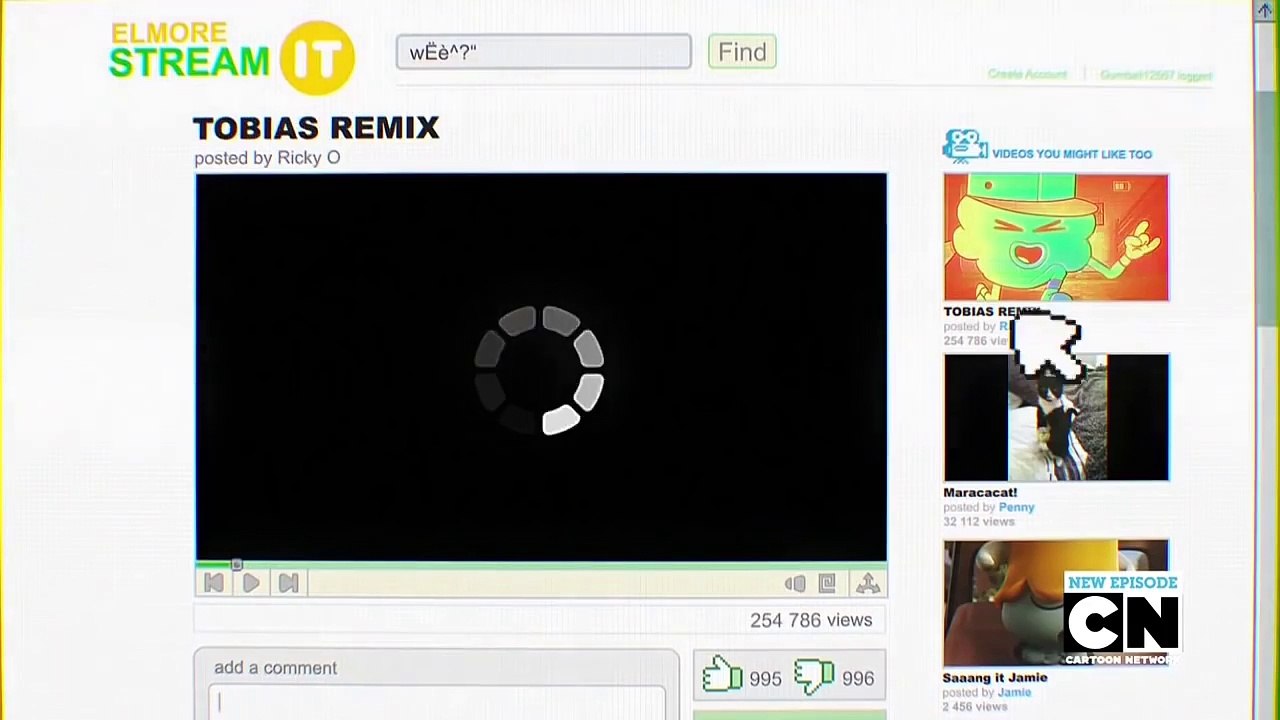This screenshot has height=720, width=1280.
Task: Open the Ricky O poster name
Action: 308,158
